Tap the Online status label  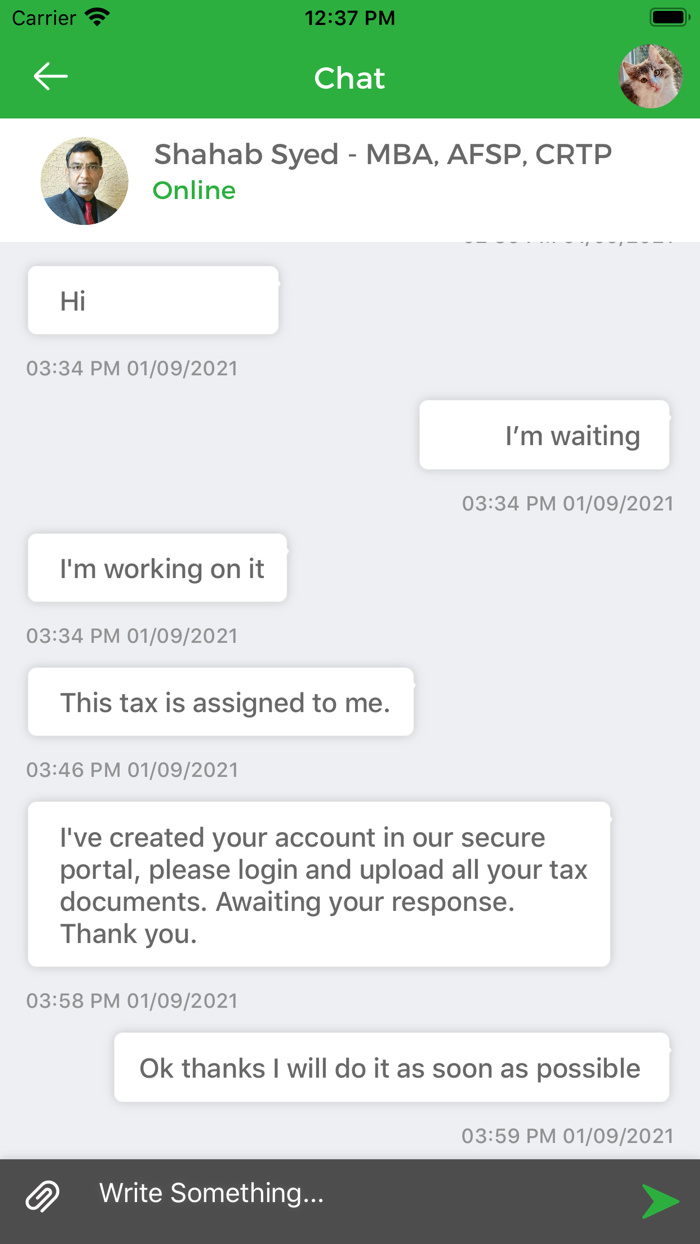[x=194, y=190]
